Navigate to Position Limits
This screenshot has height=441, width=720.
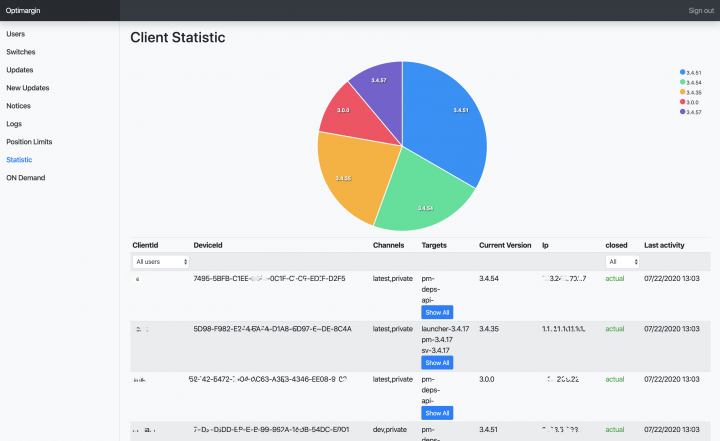click(x=29, y=141)
